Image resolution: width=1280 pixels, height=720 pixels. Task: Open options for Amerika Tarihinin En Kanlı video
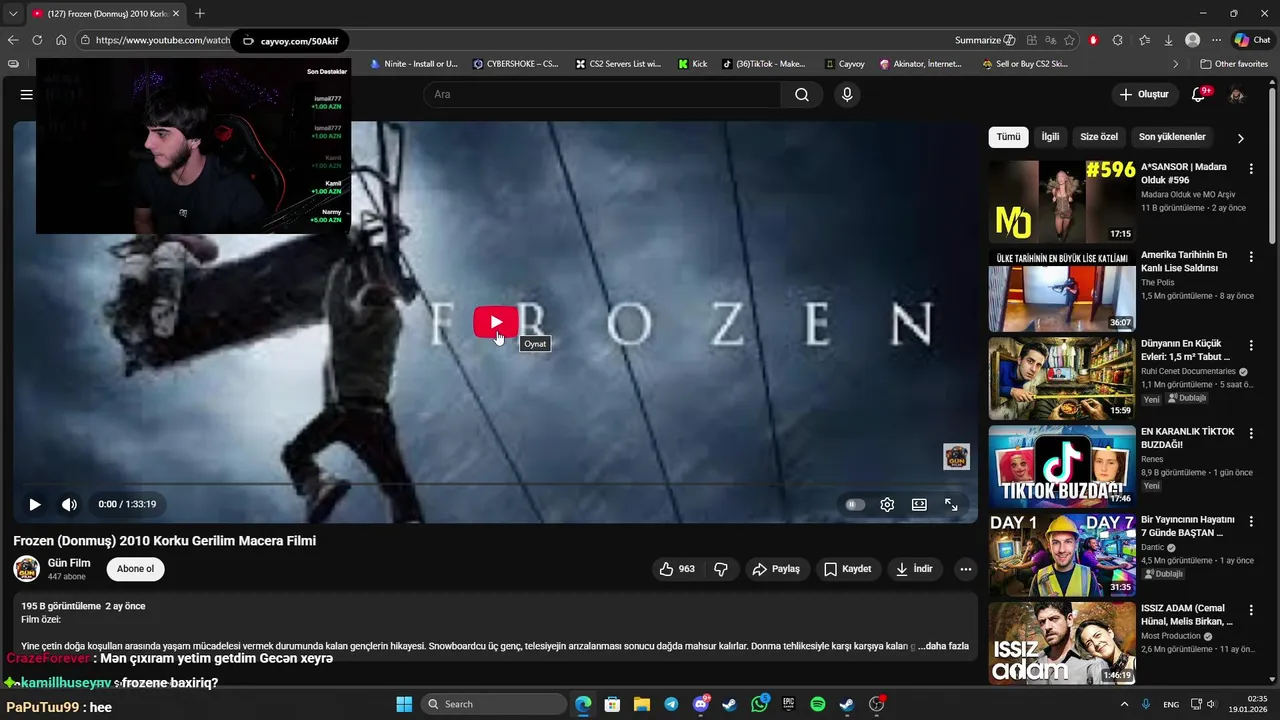(1250, 257)
